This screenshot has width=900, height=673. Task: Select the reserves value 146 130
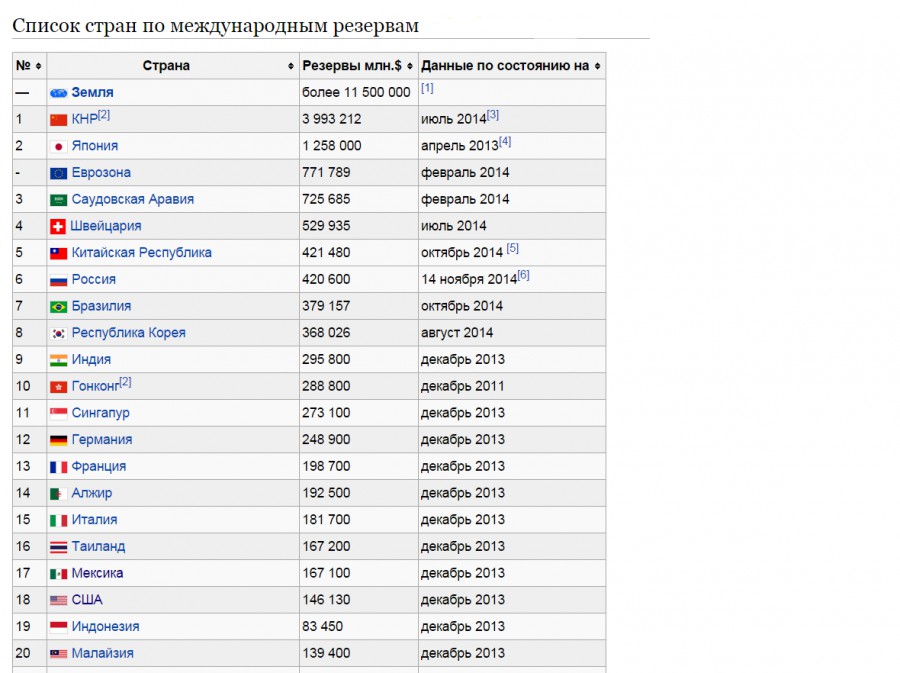coord(326,600)
